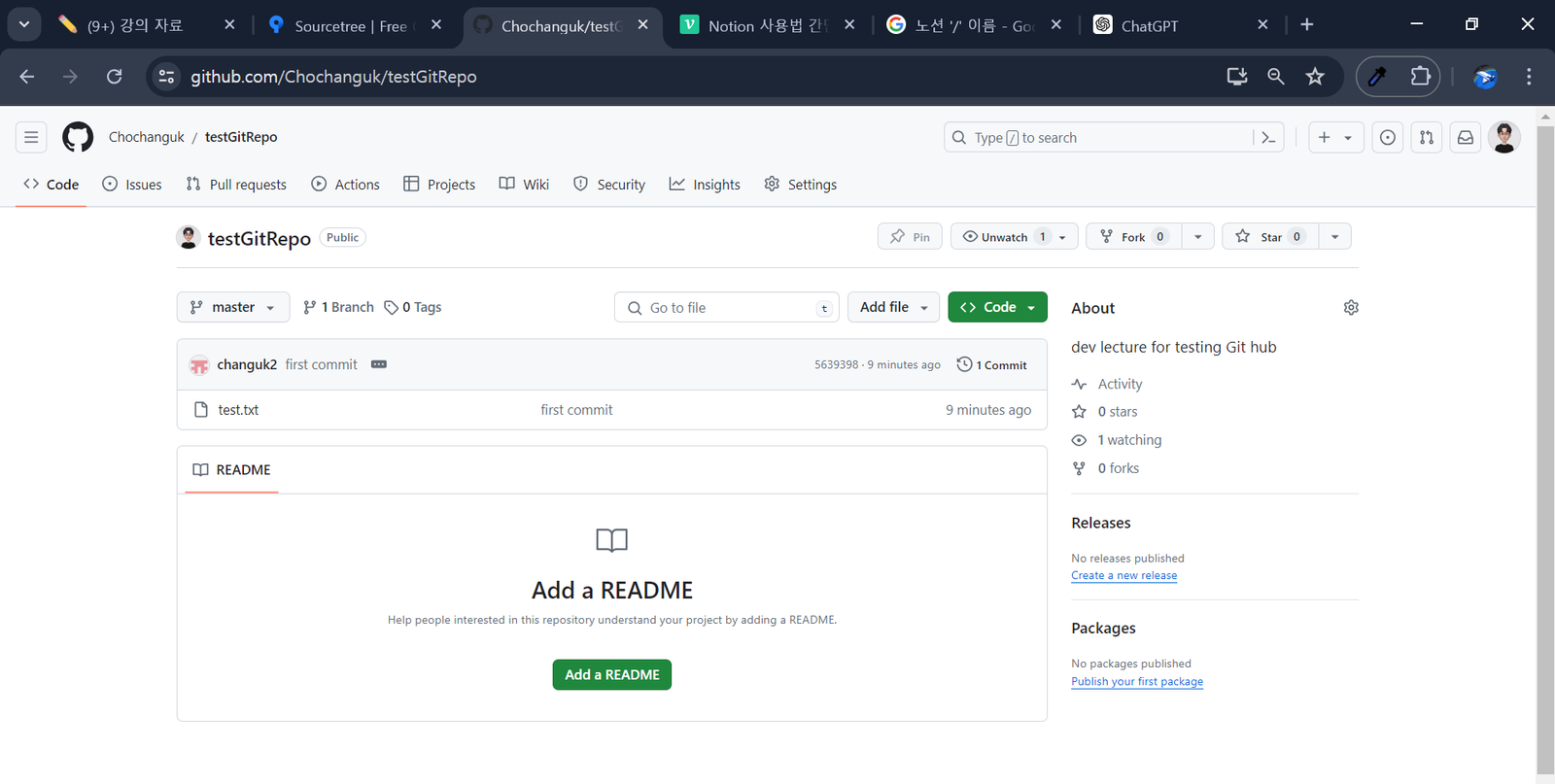Open the command palette icon in search bar
The image size is (1555, 784).
pyautogui.click(x=1268, y=138)
